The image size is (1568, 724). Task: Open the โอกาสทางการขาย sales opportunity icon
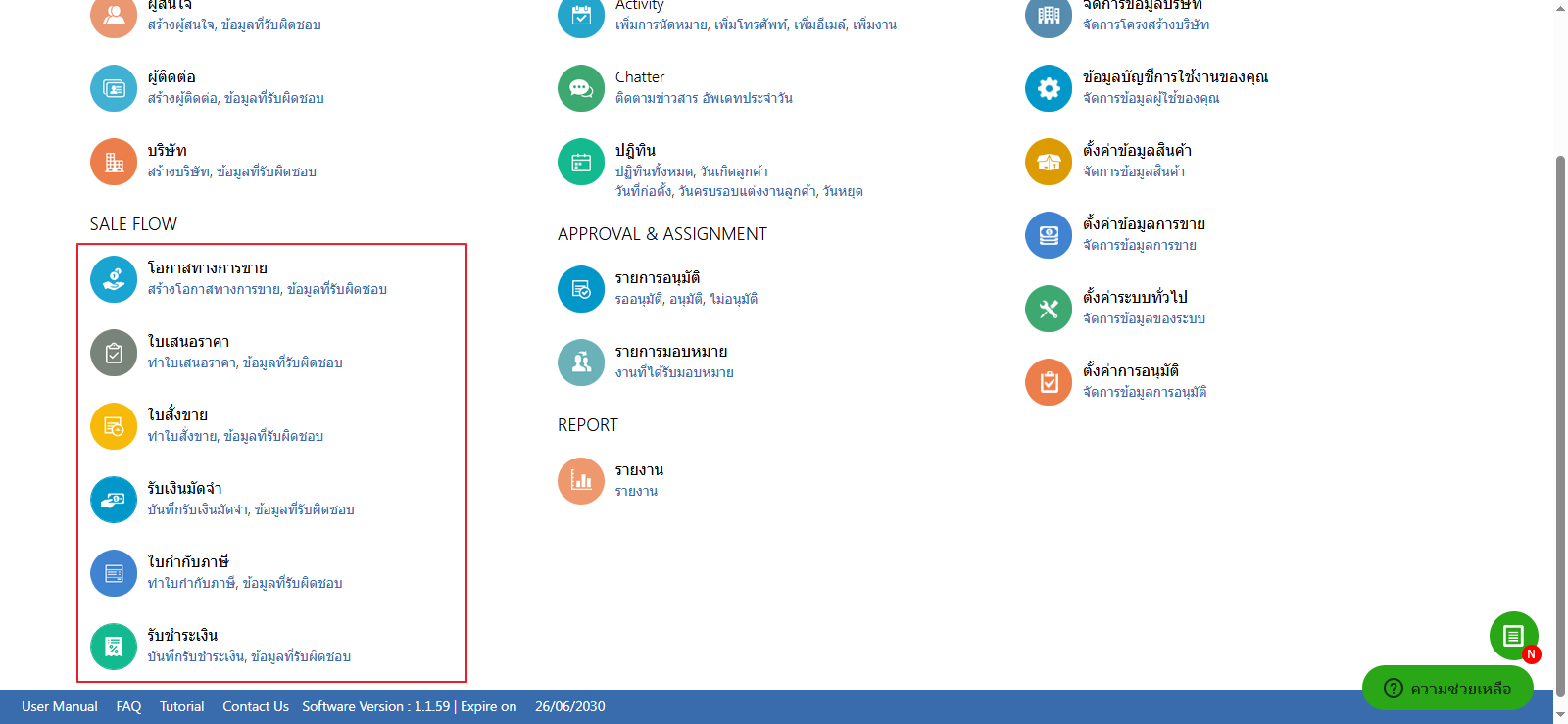114,279
